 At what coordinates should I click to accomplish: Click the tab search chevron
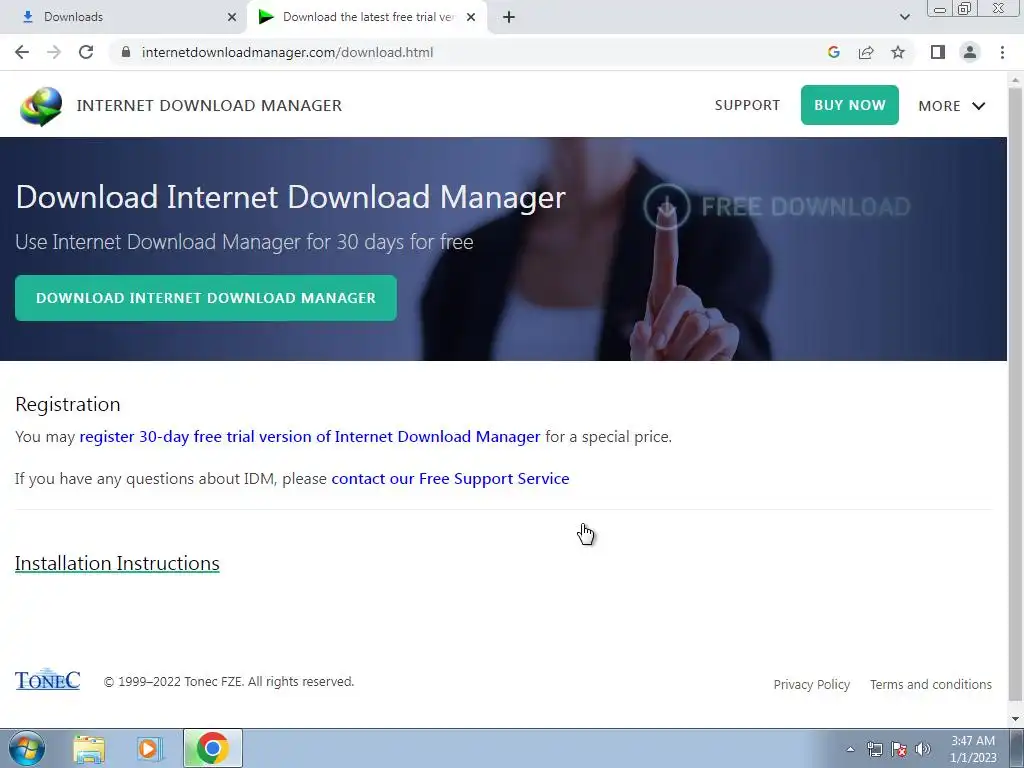pos(904,17)
